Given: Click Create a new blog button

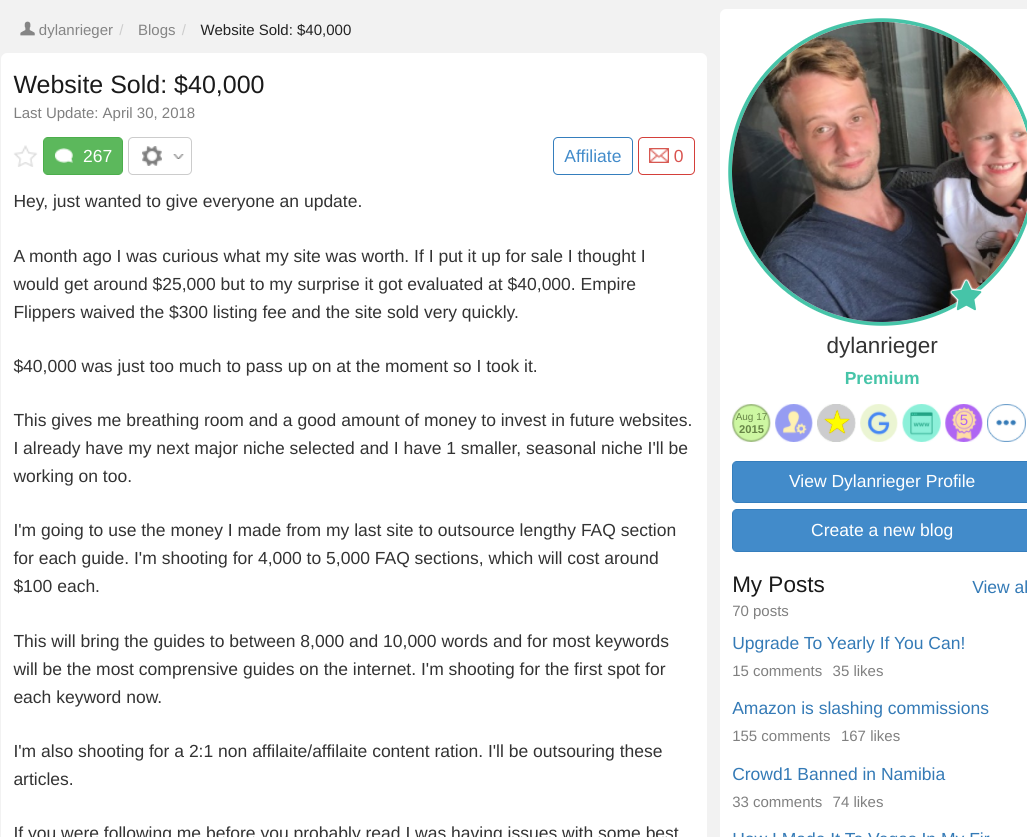Looking at the screenshot, I should [x=882, y=530].
